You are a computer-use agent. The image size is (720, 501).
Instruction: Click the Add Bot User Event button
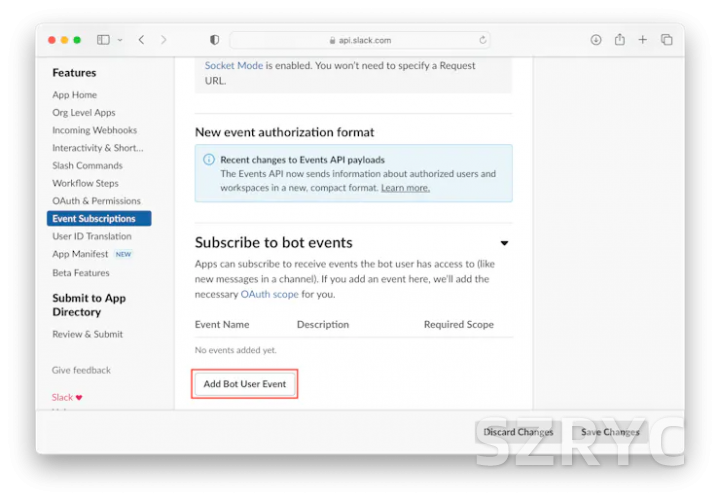coord(245,384)
